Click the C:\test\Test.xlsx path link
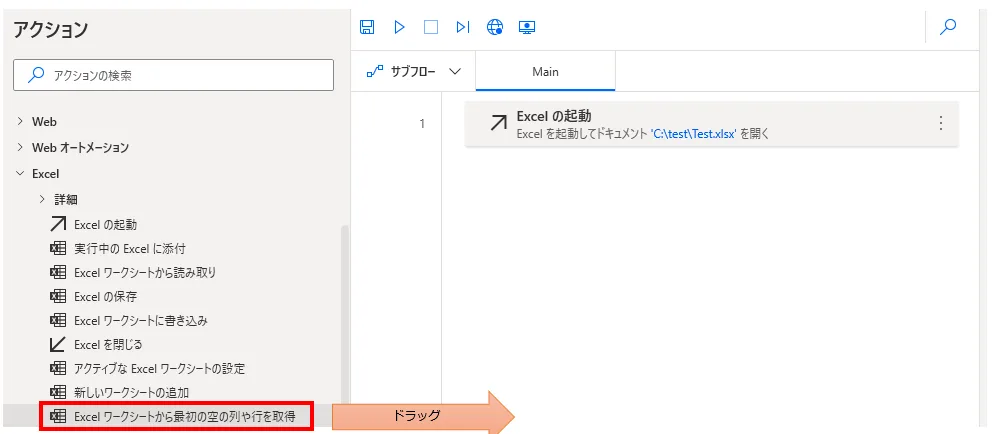Image resolution: width=995 pixels, height=434 pixels. point(693,133)
